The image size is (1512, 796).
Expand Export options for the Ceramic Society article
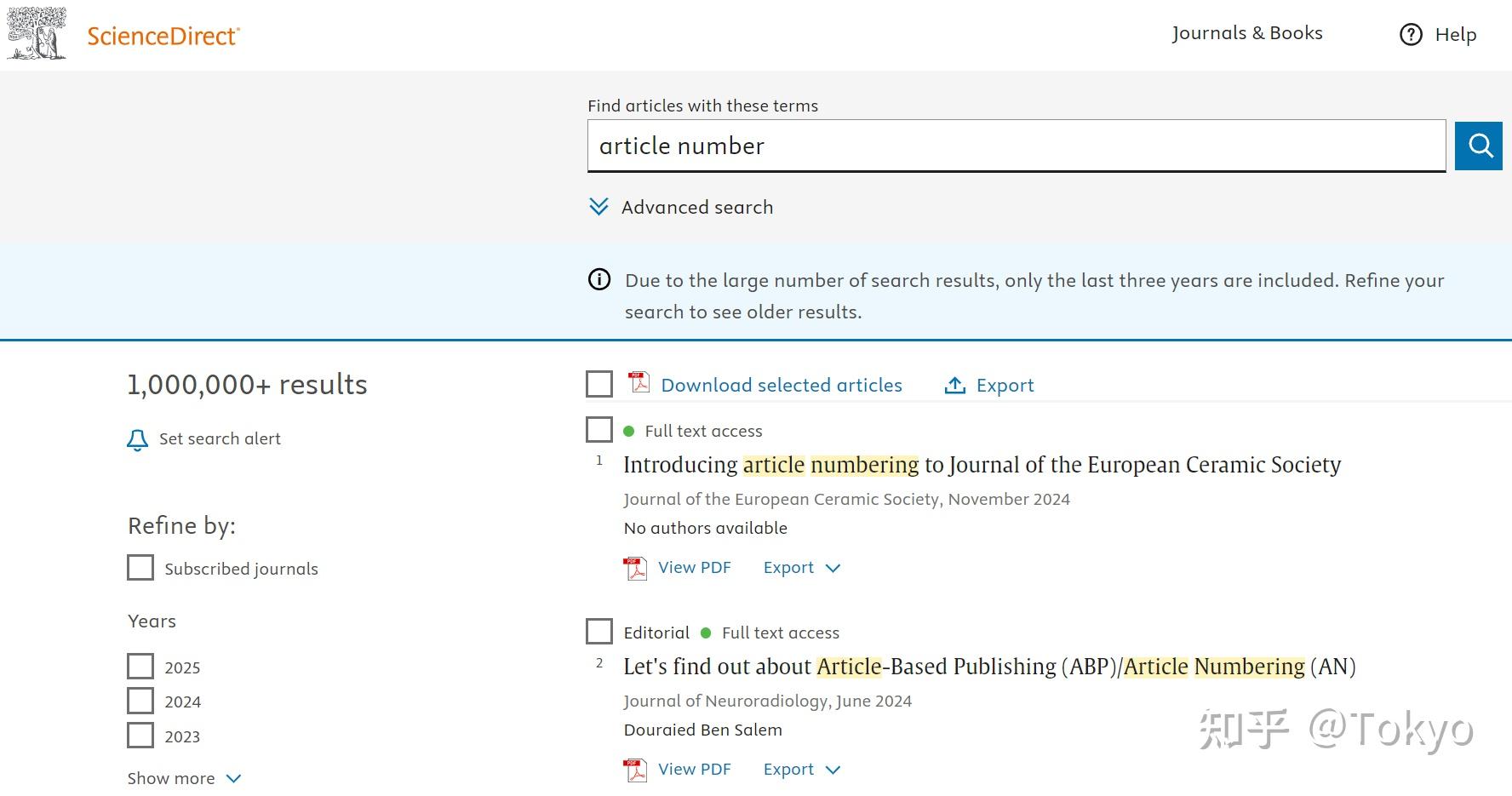(802, 568)
